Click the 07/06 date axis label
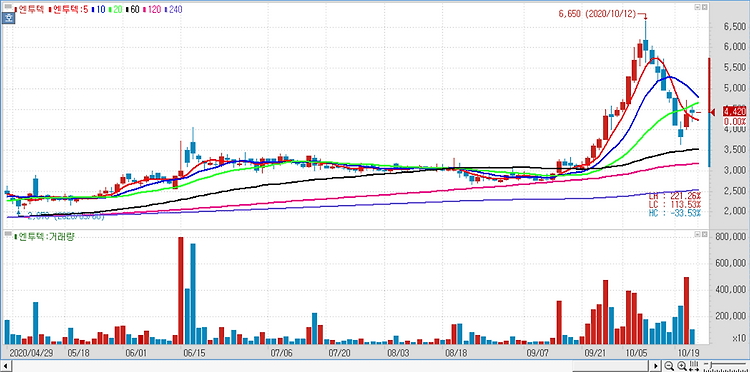Image resolution: width=750 pixels, height=372 pixels. coord(281,353)
